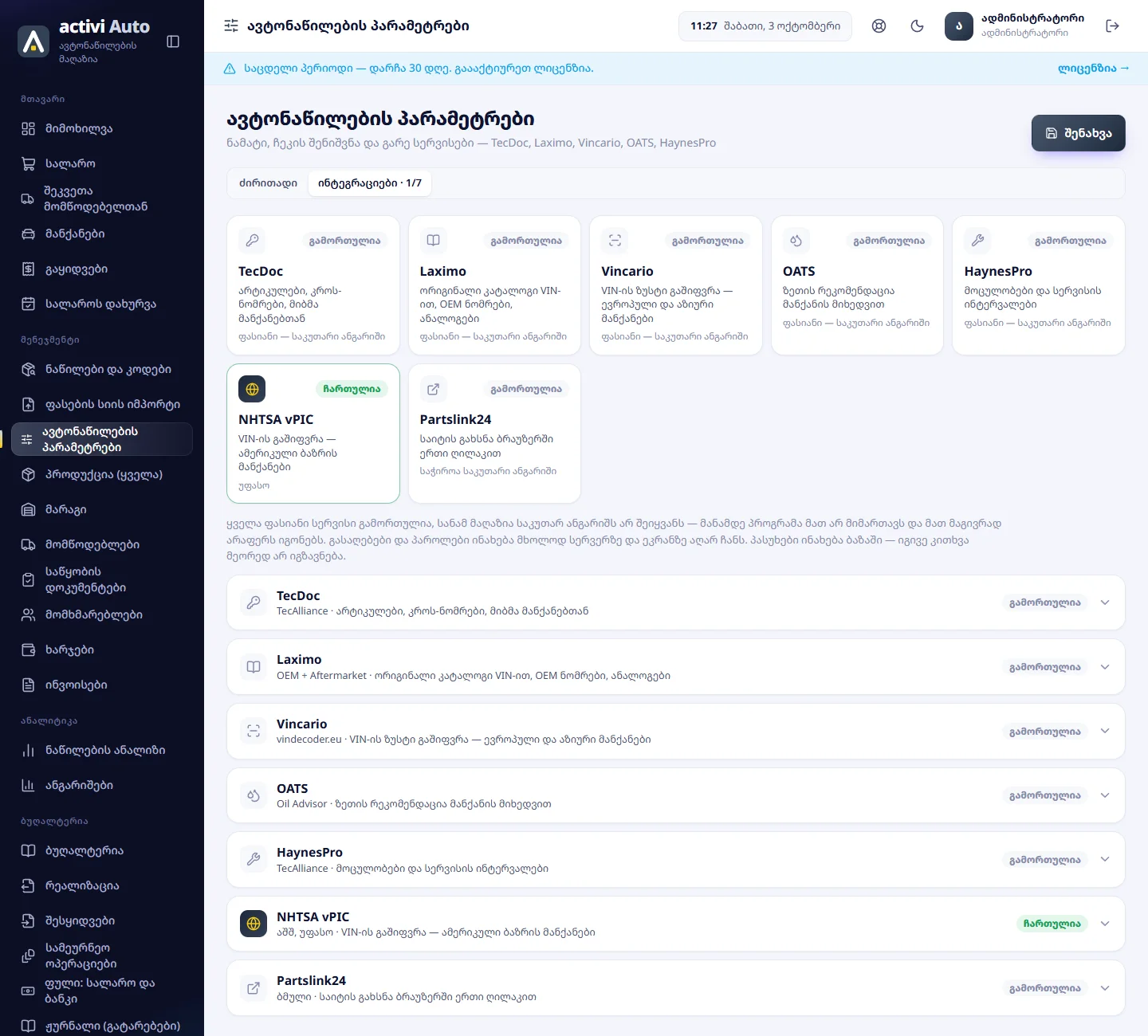Expand the NHTSA vPIC row chevron
The height and width of the screenshot is (1036, 1148).
point(1105,924)
